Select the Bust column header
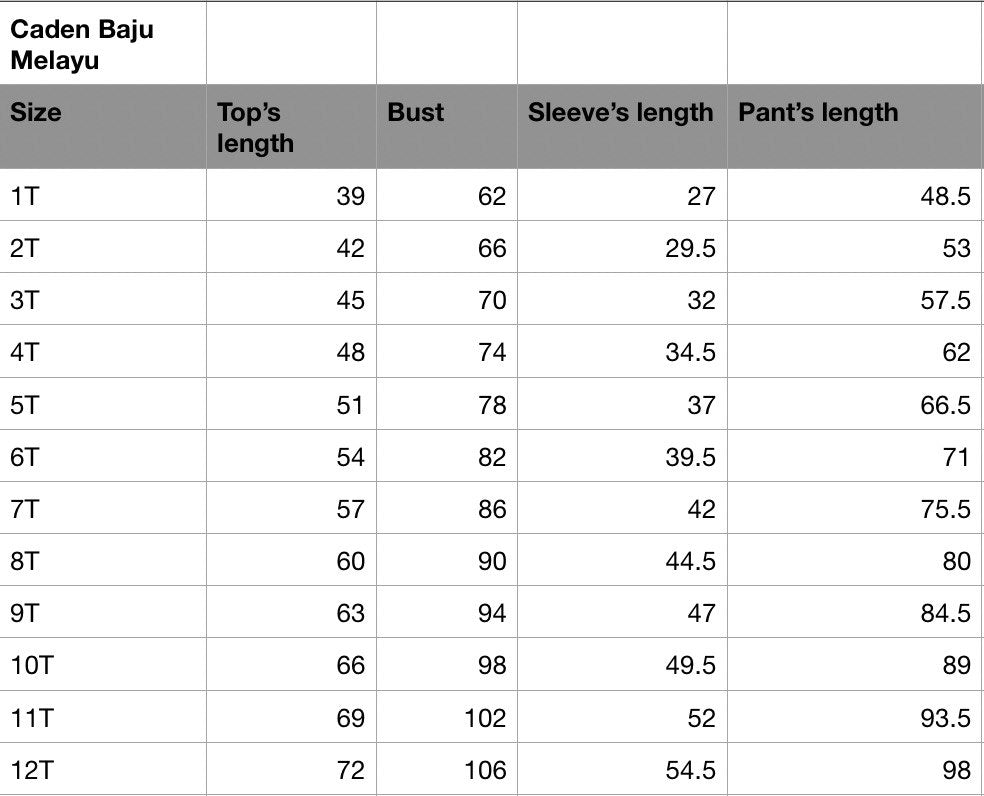The height and width of the screenshot is (796, 984). 415,113
